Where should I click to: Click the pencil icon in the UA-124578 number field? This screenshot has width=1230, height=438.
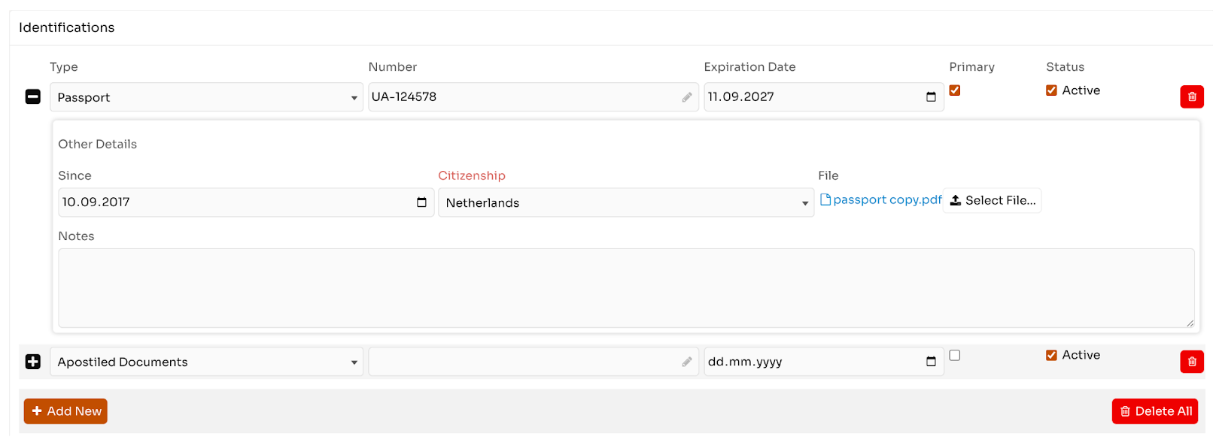click(x=687, y=97)
